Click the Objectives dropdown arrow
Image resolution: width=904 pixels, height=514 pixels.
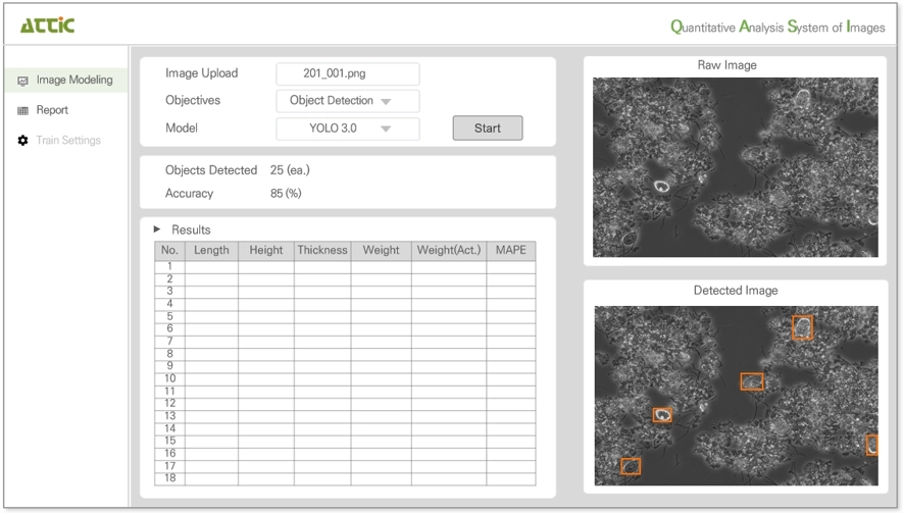pyautogui.click(x=386, y=101)
